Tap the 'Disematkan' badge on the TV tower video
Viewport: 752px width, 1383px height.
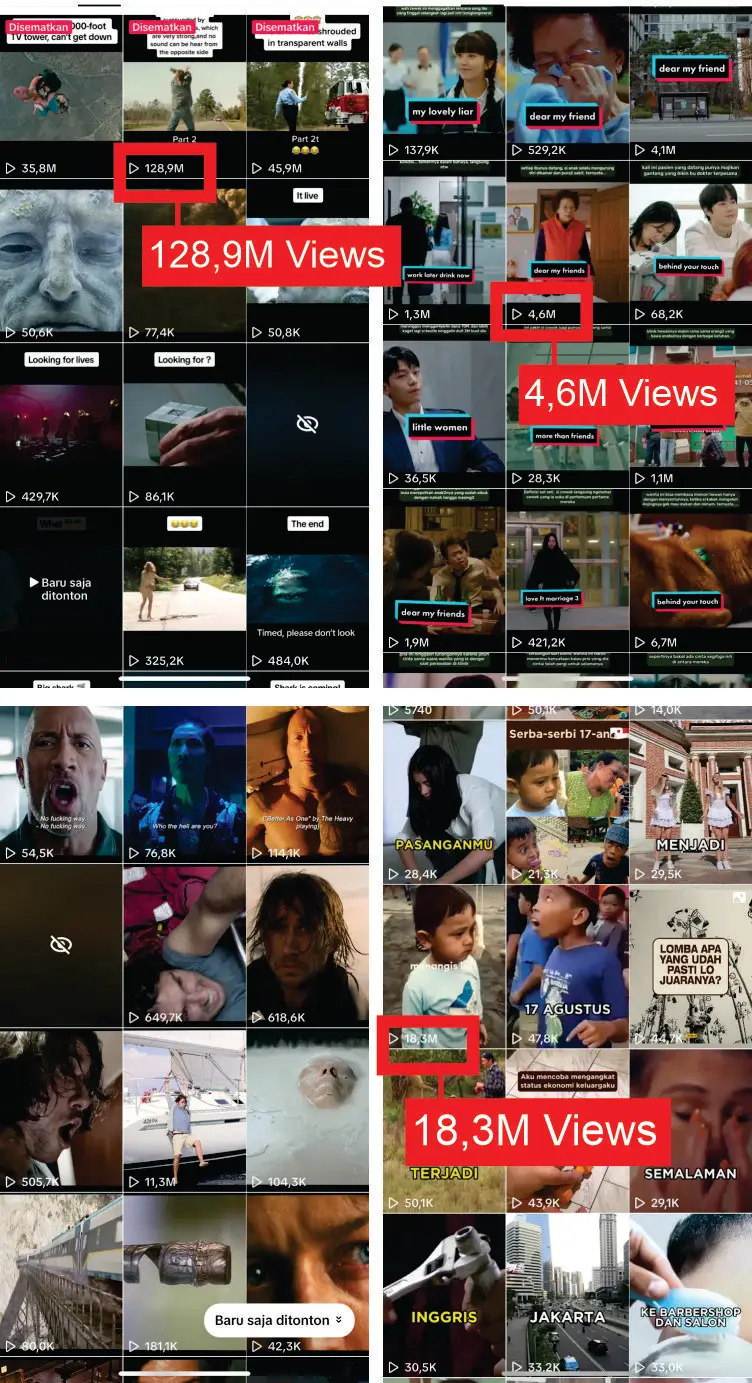pyautogui.click(x=38, y=27)
